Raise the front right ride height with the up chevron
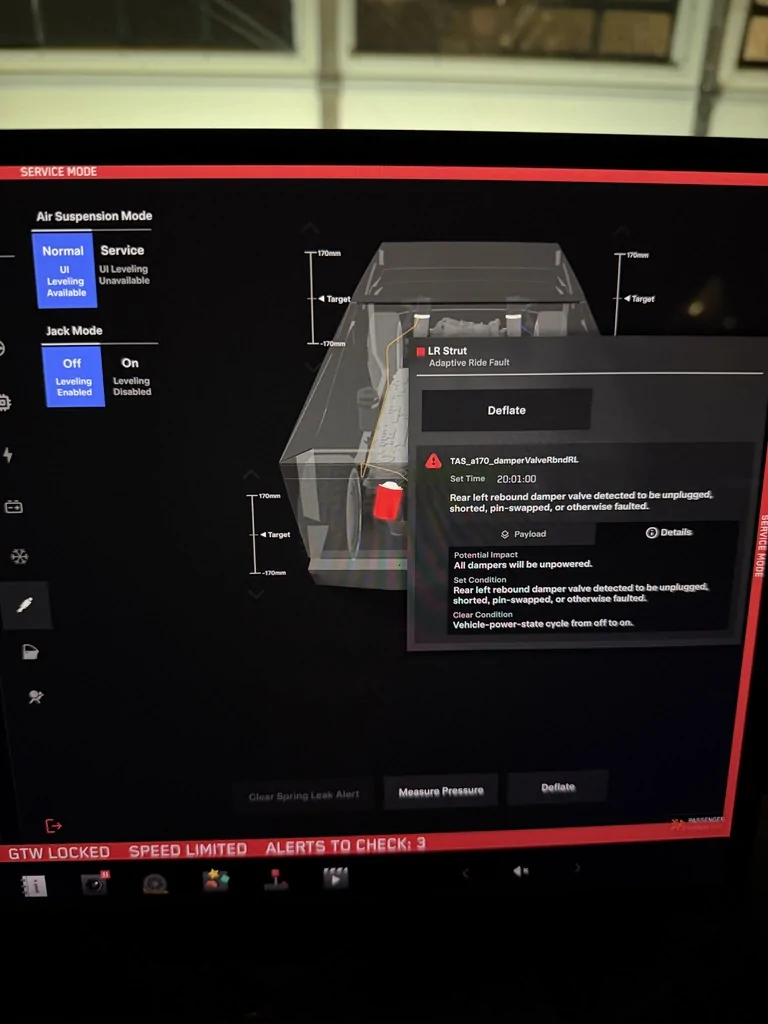Viewport: 768px width, 1024px height. click(621, 230)
